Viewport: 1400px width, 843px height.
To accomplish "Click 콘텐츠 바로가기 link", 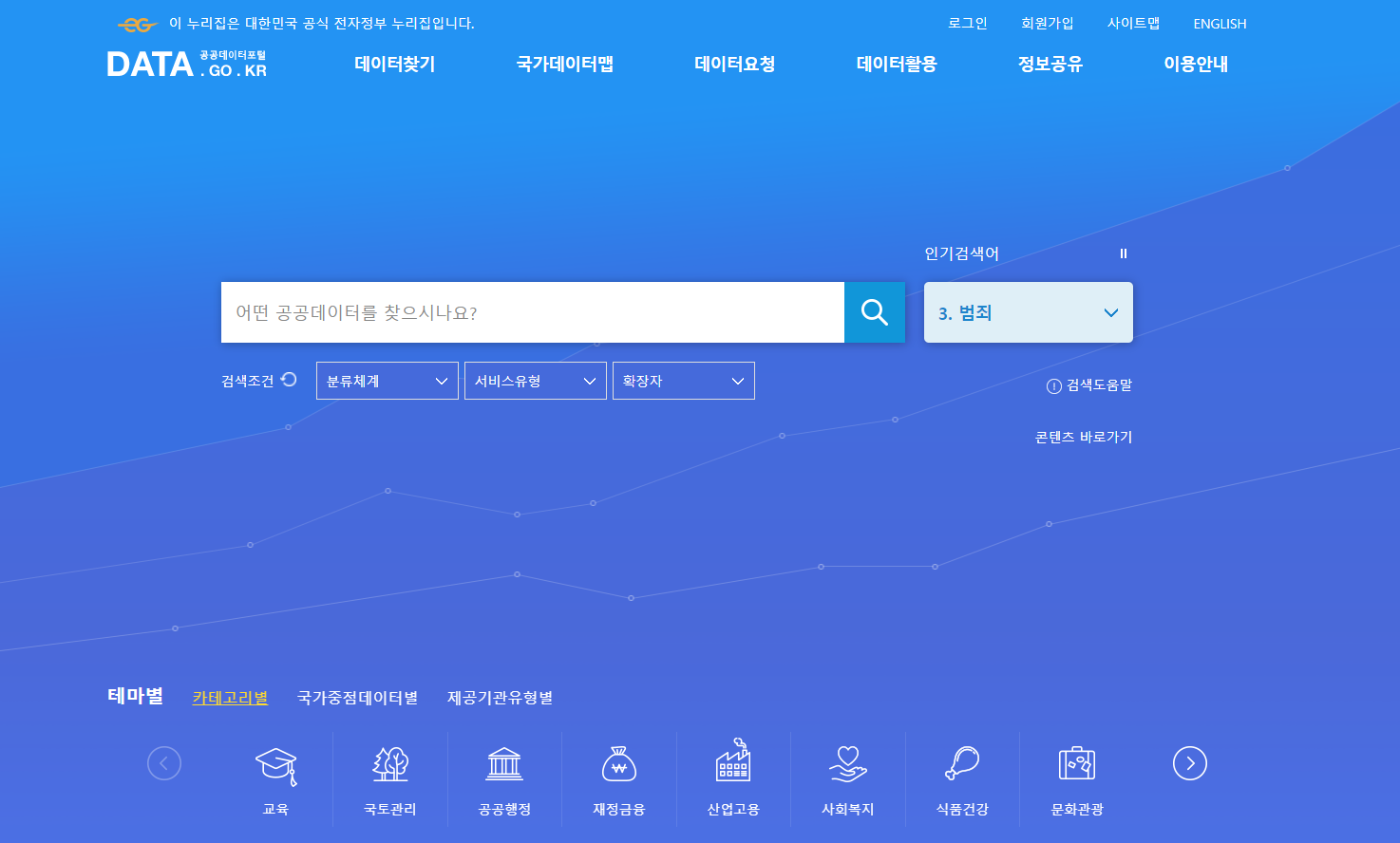I will pyautogui.click(x=1084, y=437).
